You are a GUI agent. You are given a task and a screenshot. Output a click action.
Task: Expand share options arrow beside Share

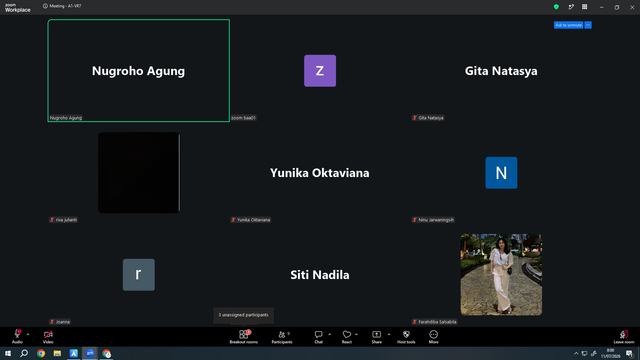tap(389, 334)
